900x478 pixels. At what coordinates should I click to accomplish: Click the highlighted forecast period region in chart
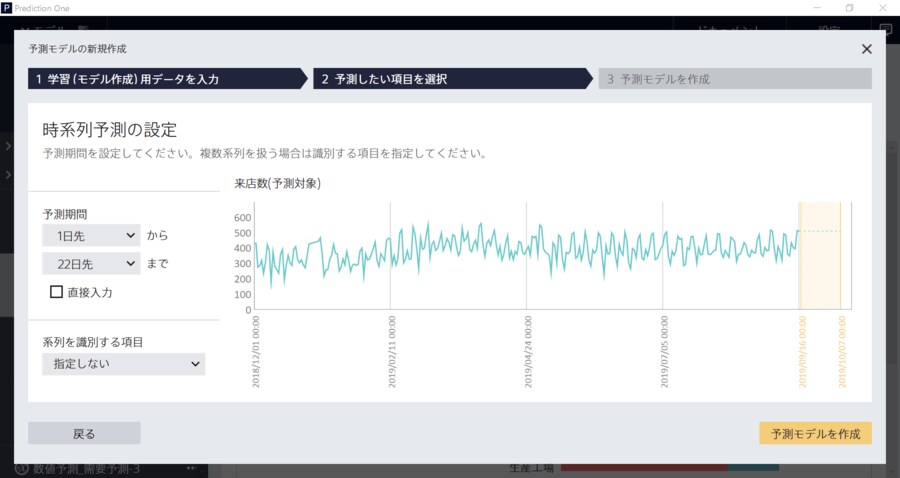[820, 255]
